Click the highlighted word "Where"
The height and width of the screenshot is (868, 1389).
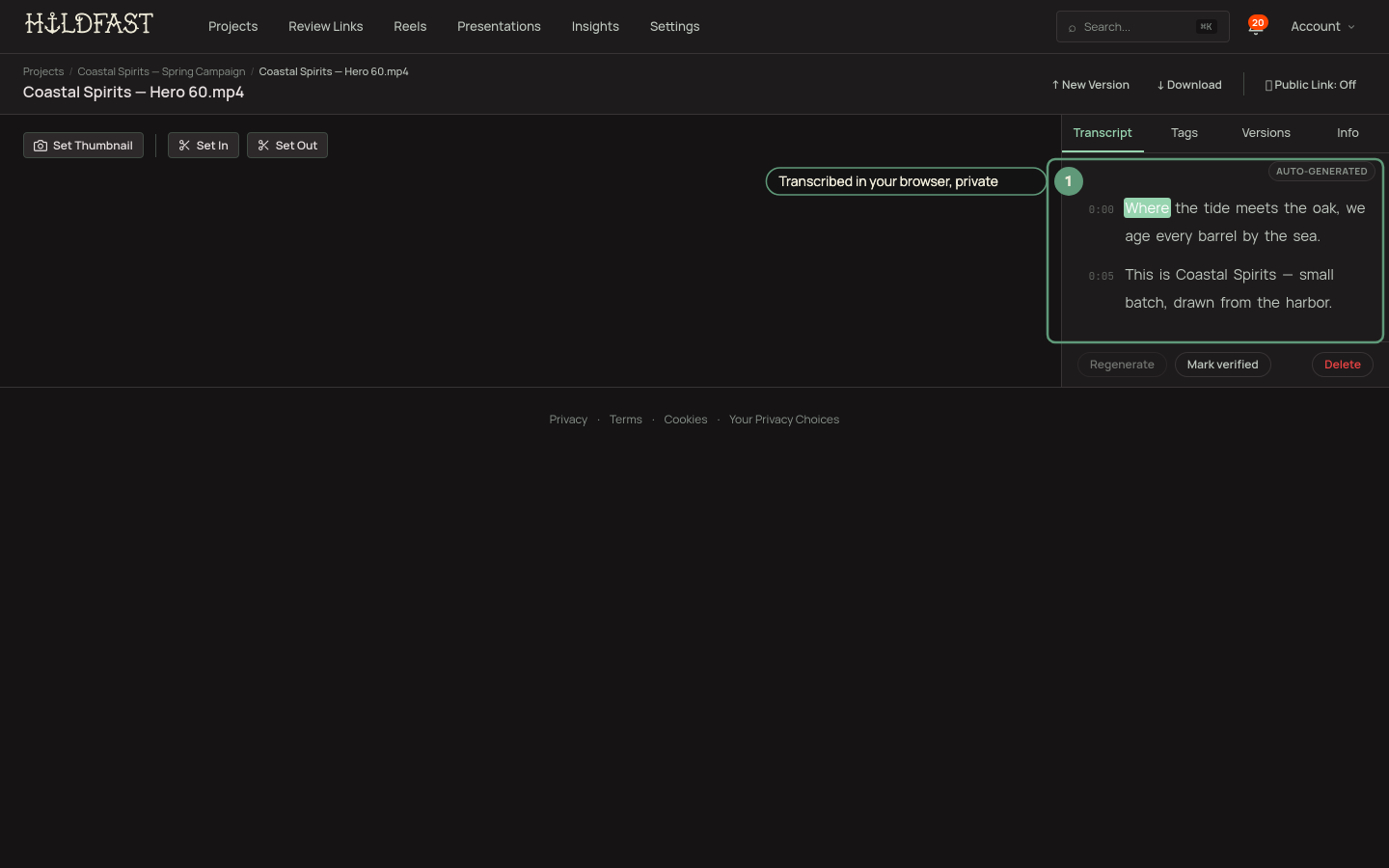point(1147,208)
